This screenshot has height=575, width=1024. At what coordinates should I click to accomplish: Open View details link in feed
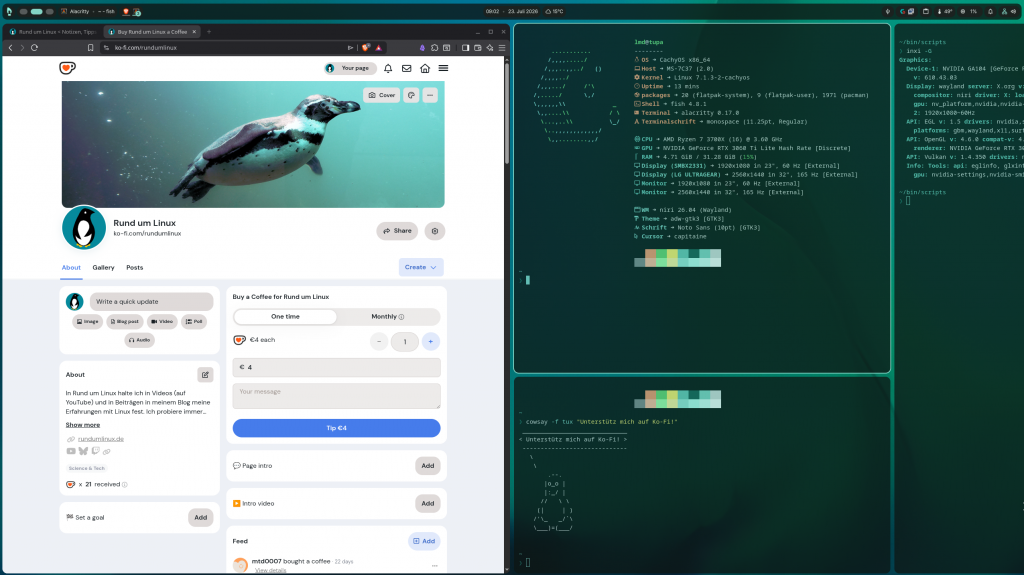270,570
